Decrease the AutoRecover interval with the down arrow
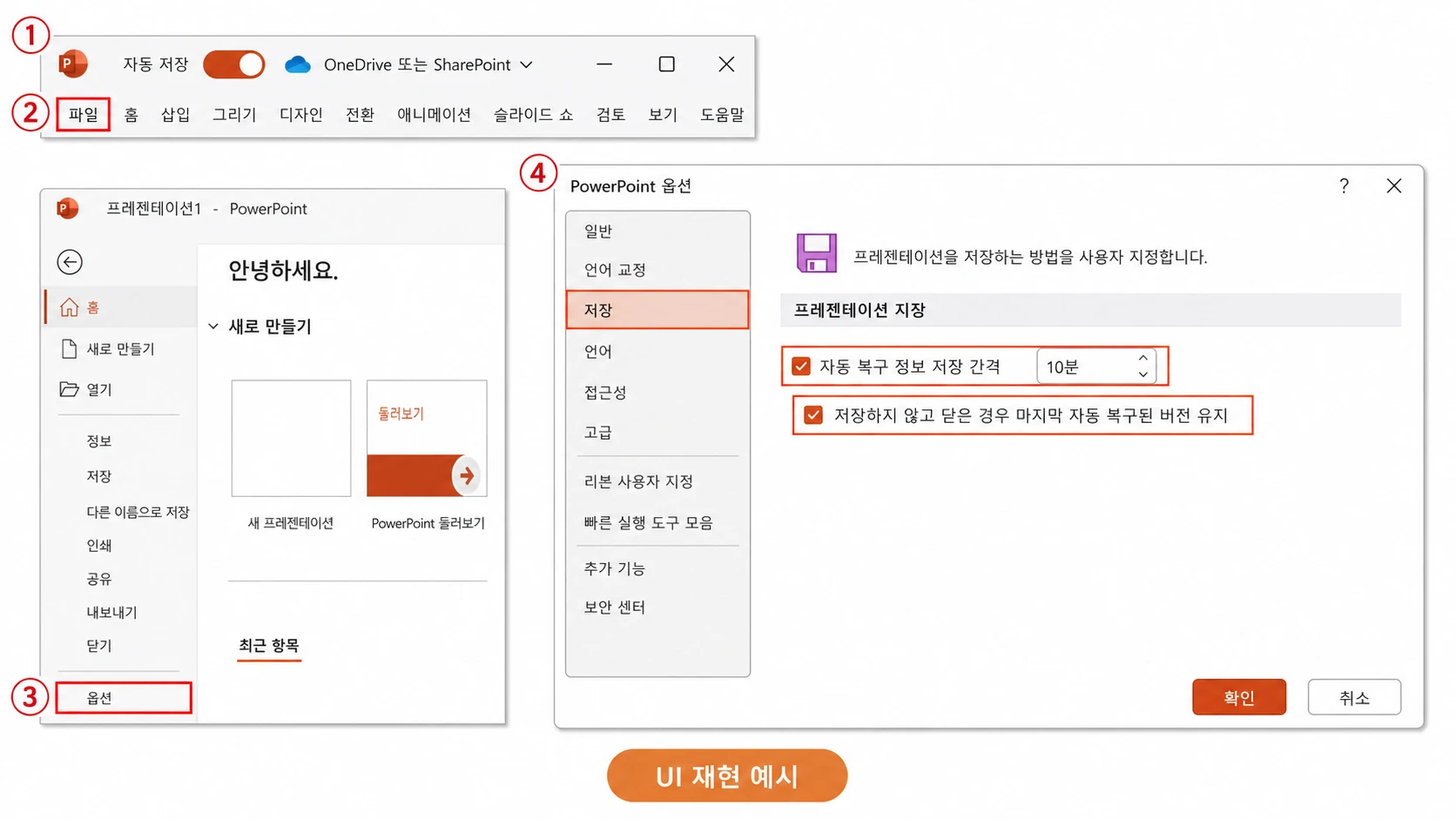The width and height of the screenshot is (1456, 819). 1143,374
